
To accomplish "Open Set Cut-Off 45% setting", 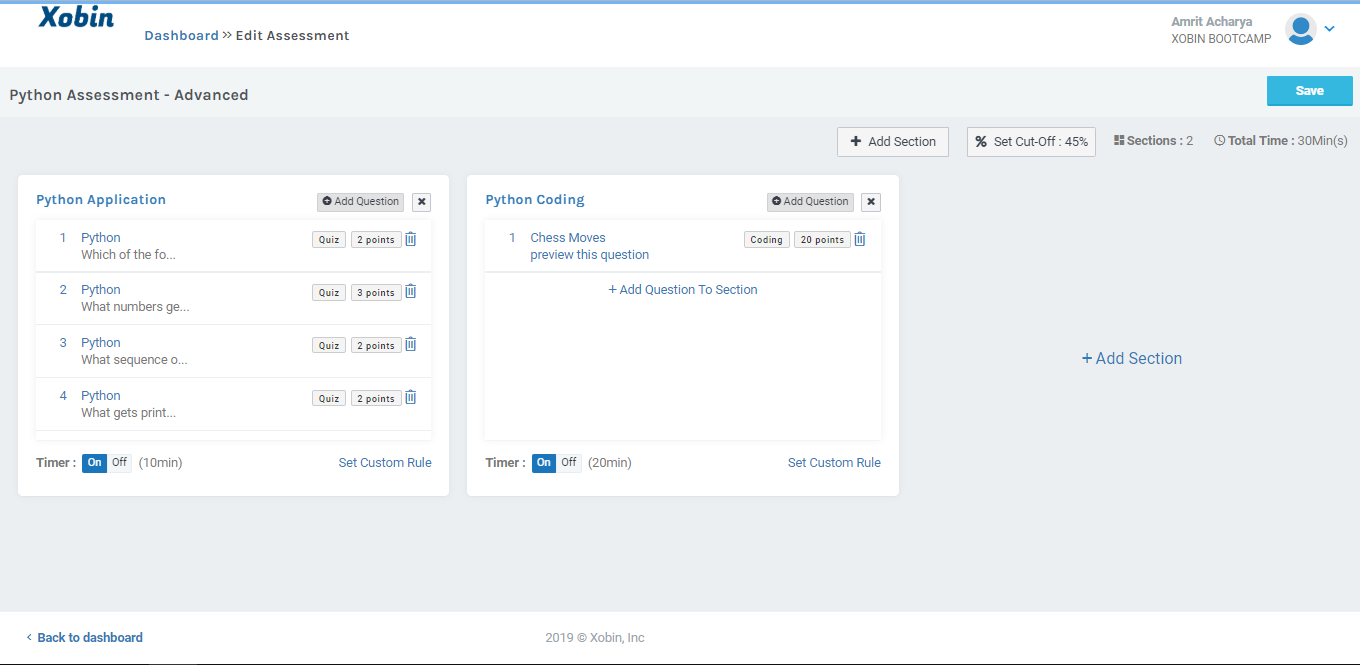I will coord(1031,142).
